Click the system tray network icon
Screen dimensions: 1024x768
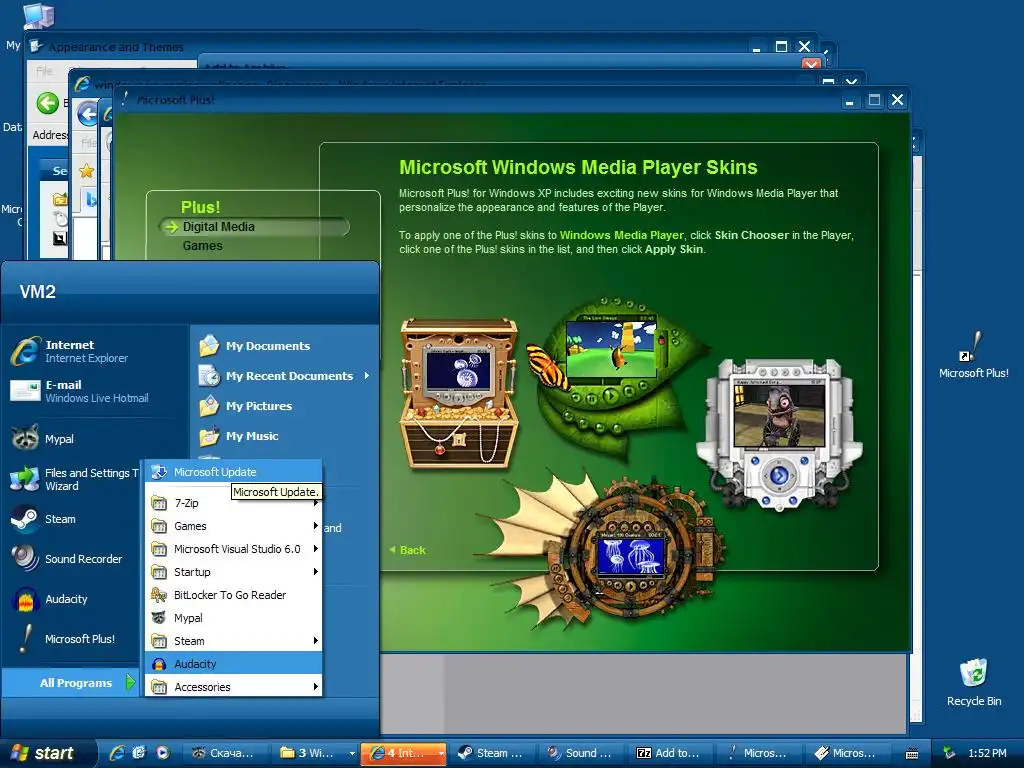coord(949,753)
